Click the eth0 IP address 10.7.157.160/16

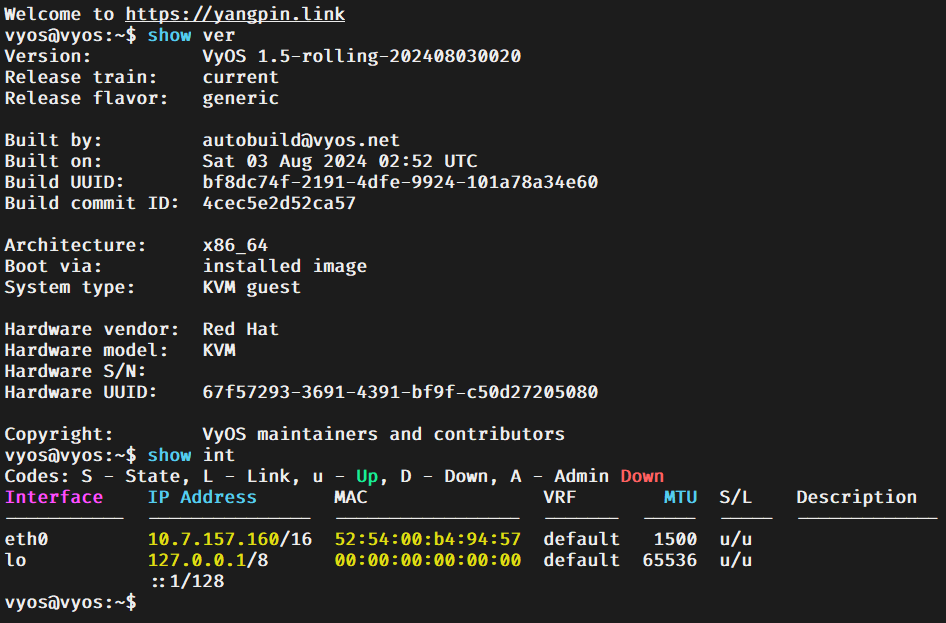coord(230,539)
